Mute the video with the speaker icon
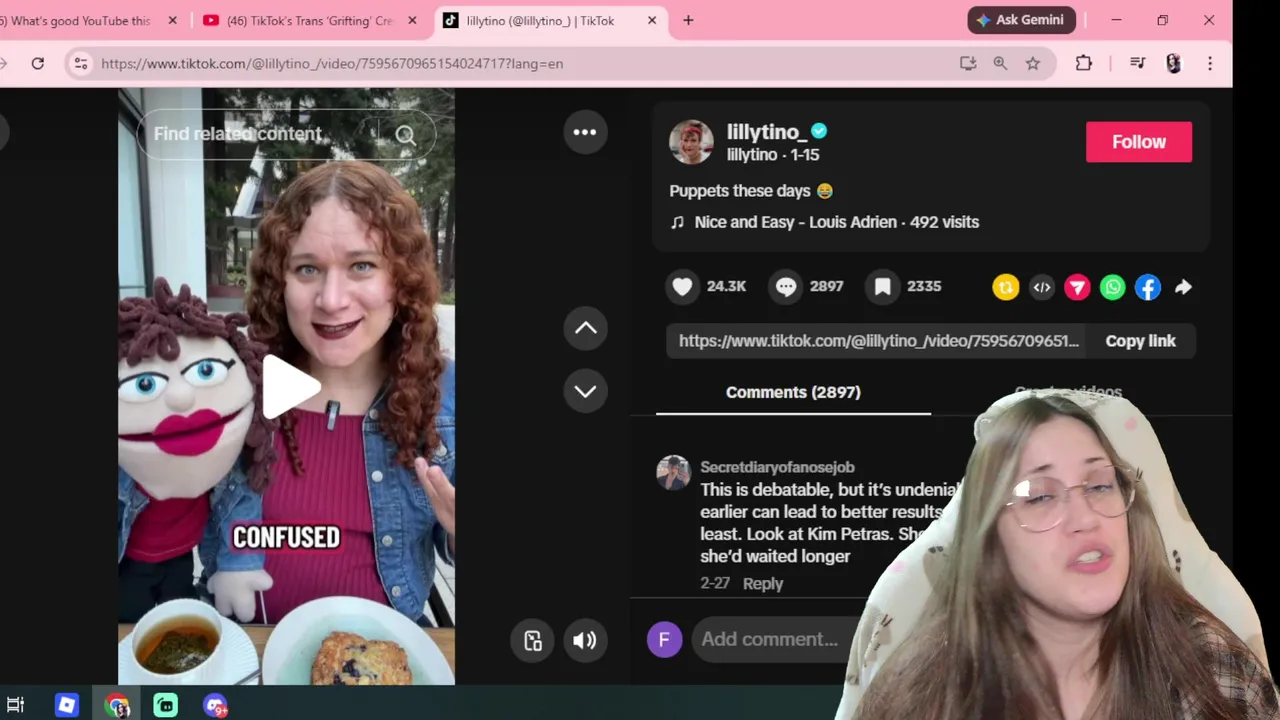 point(585,641)
